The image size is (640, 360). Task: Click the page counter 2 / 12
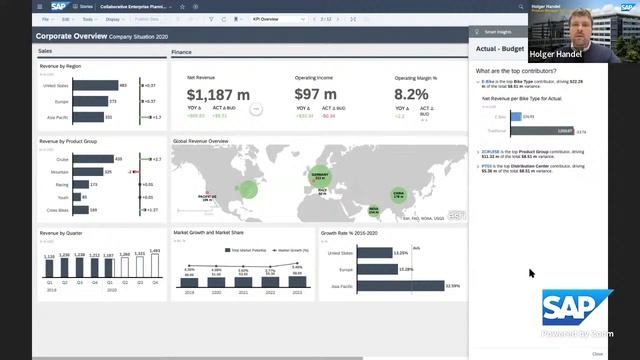(326, 19)
